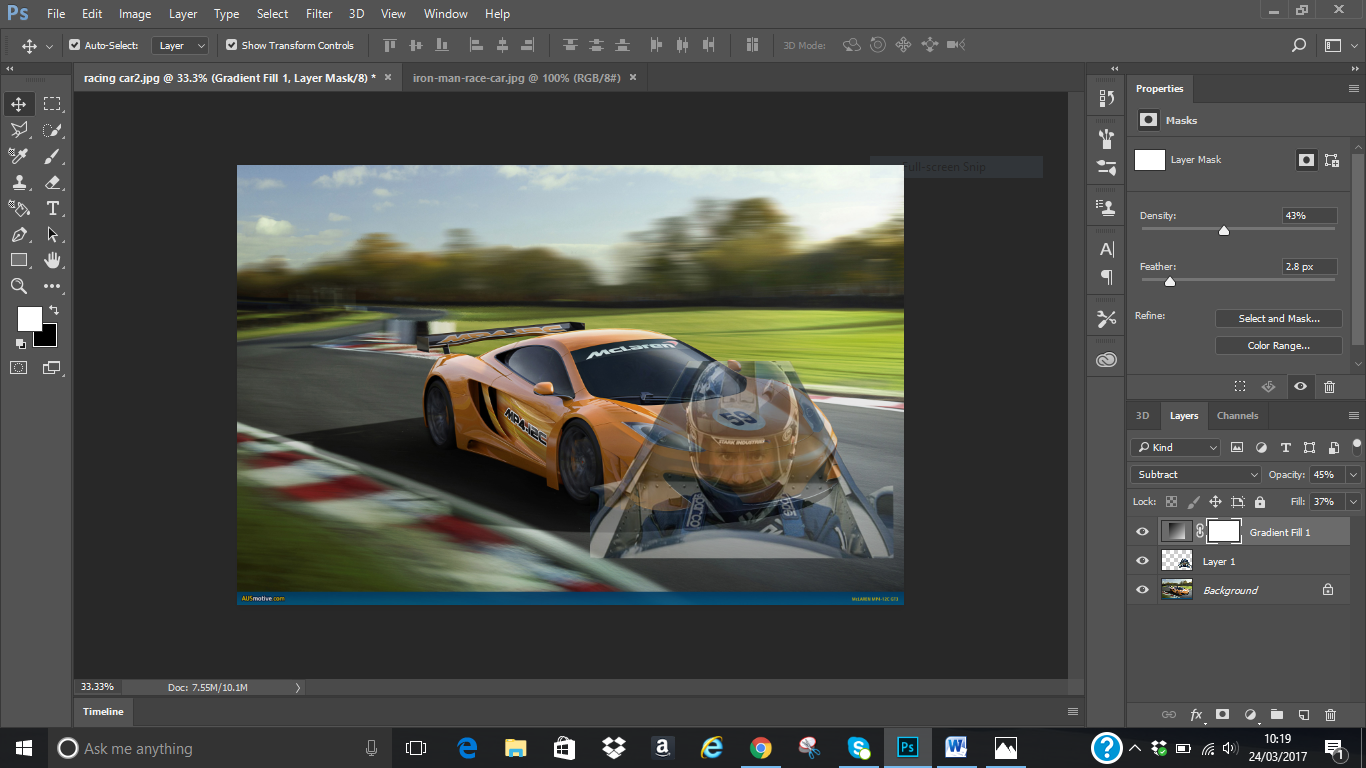Delete layer trash icon in Layers panel
The width and height of the screenshot is (1366, 768).
click(x=1330, y=714)
